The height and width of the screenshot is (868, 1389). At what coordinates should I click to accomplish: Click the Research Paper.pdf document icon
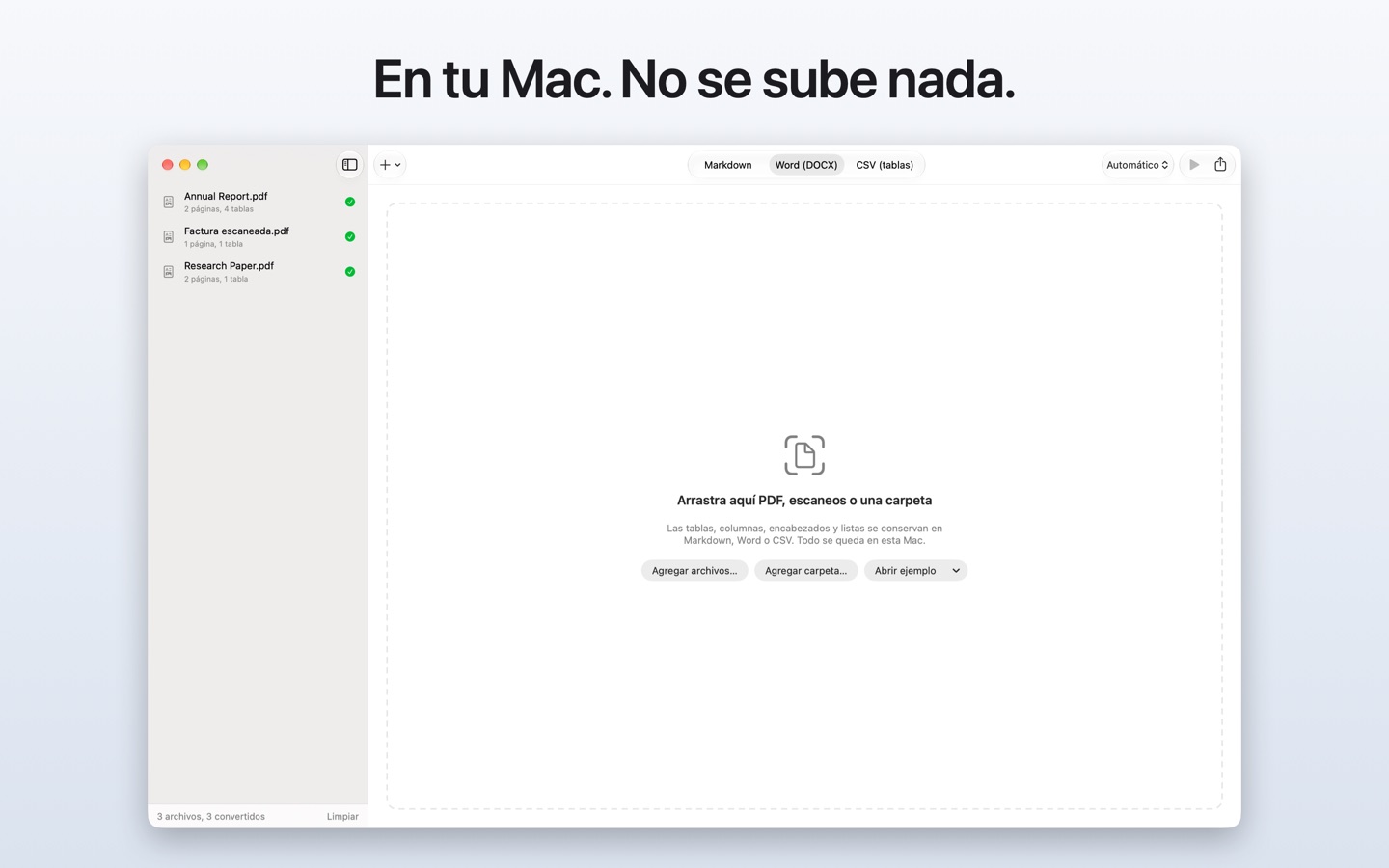coord(169,272)
